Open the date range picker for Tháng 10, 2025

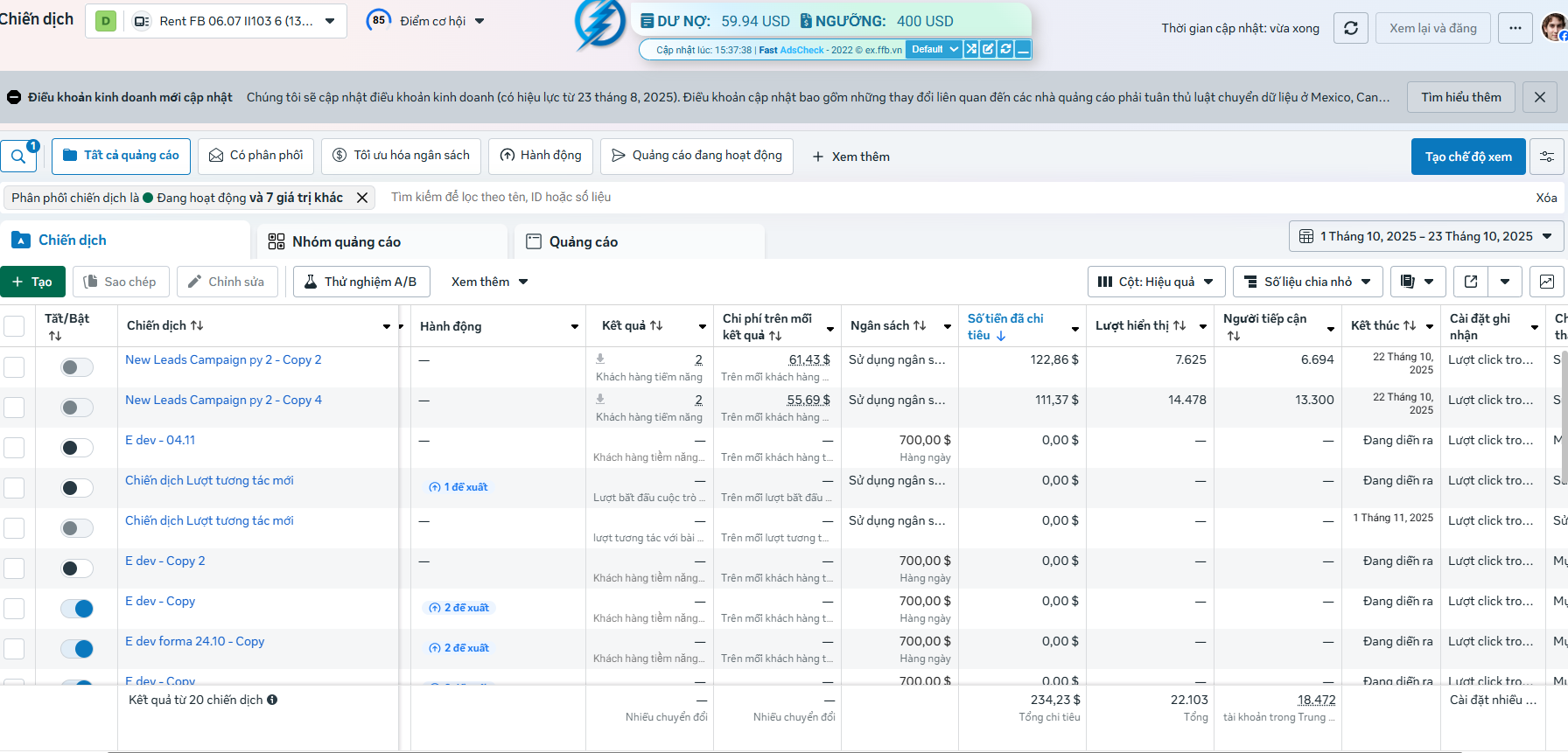click(x=1426, y=236)
